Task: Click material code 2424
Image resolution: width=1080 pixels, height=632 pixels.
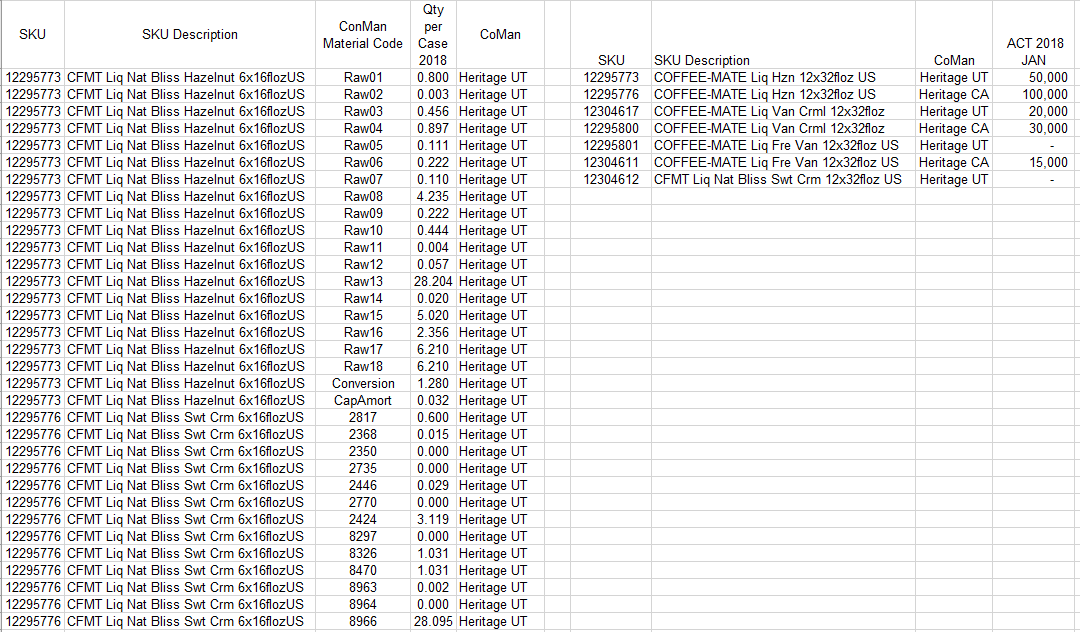Action: coord(363,519)
